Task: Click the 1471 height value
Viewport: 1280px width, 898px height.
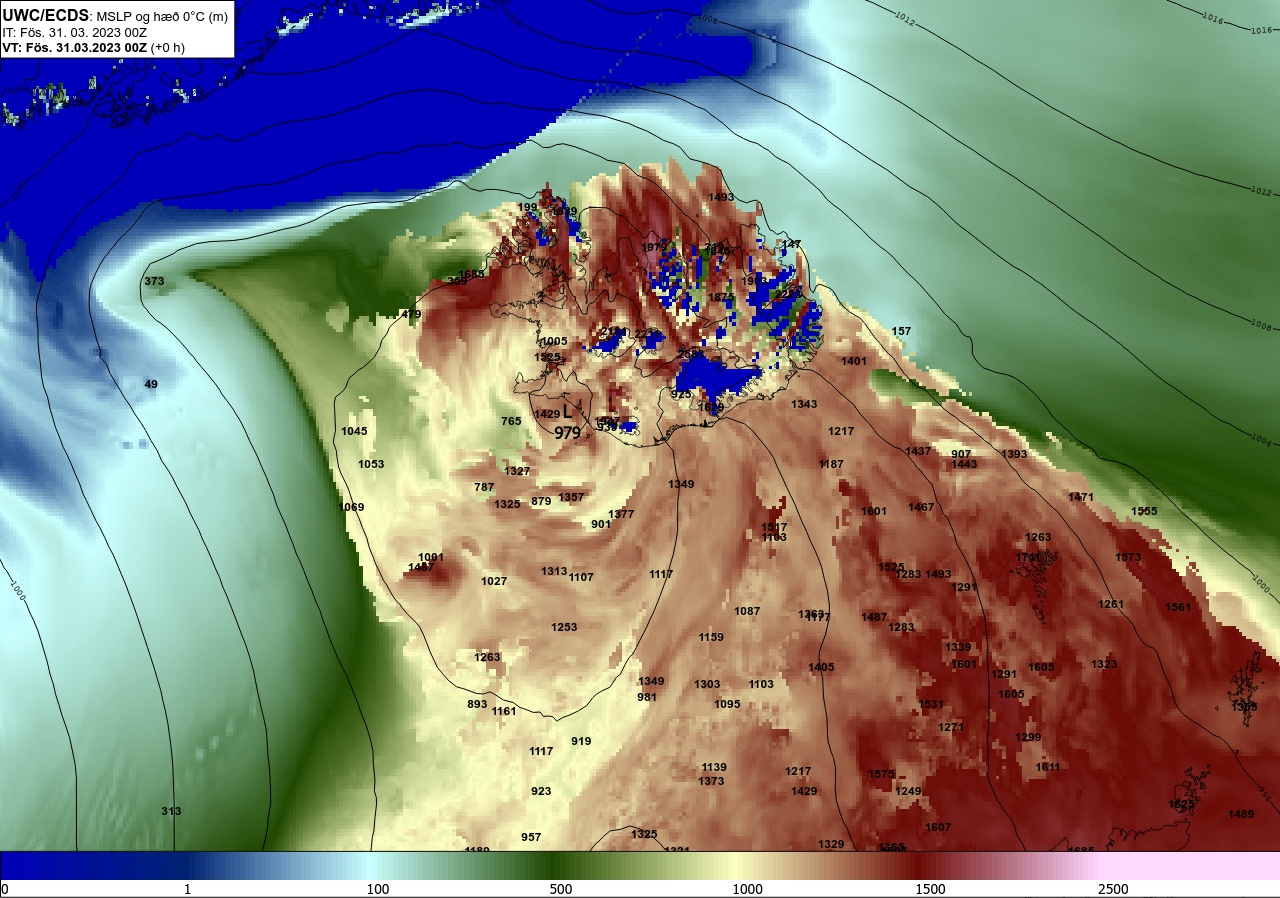Action: click(x=1081, y=497)
